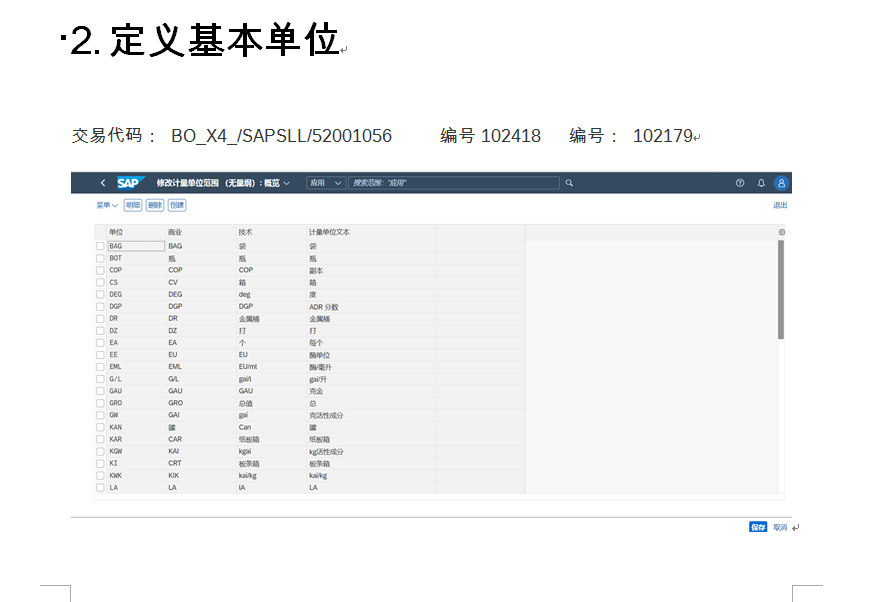Tick the checkbox for unit DEG

(100, 294)
